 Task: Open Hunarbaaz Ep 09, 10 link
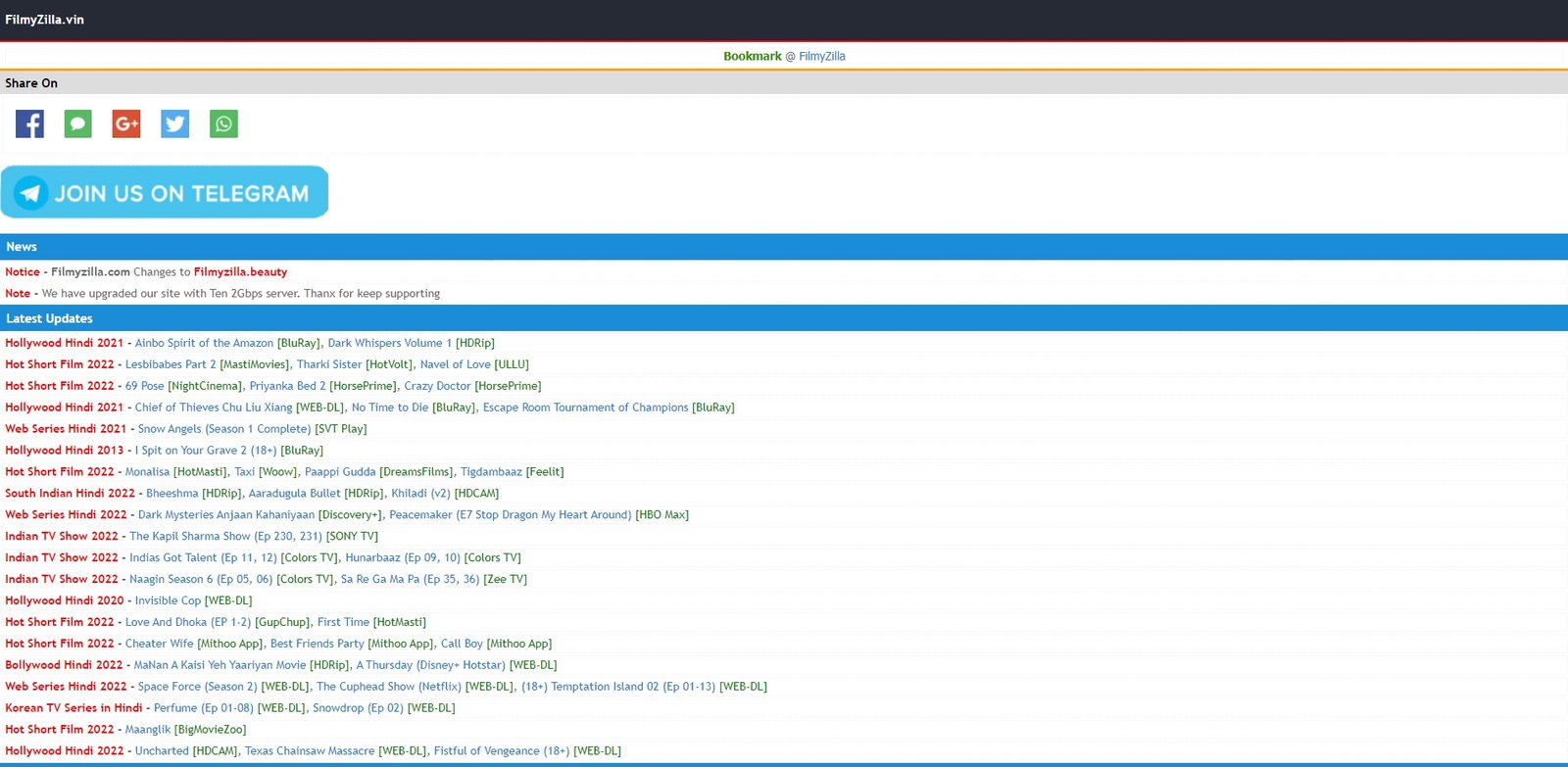coord(402,558)
